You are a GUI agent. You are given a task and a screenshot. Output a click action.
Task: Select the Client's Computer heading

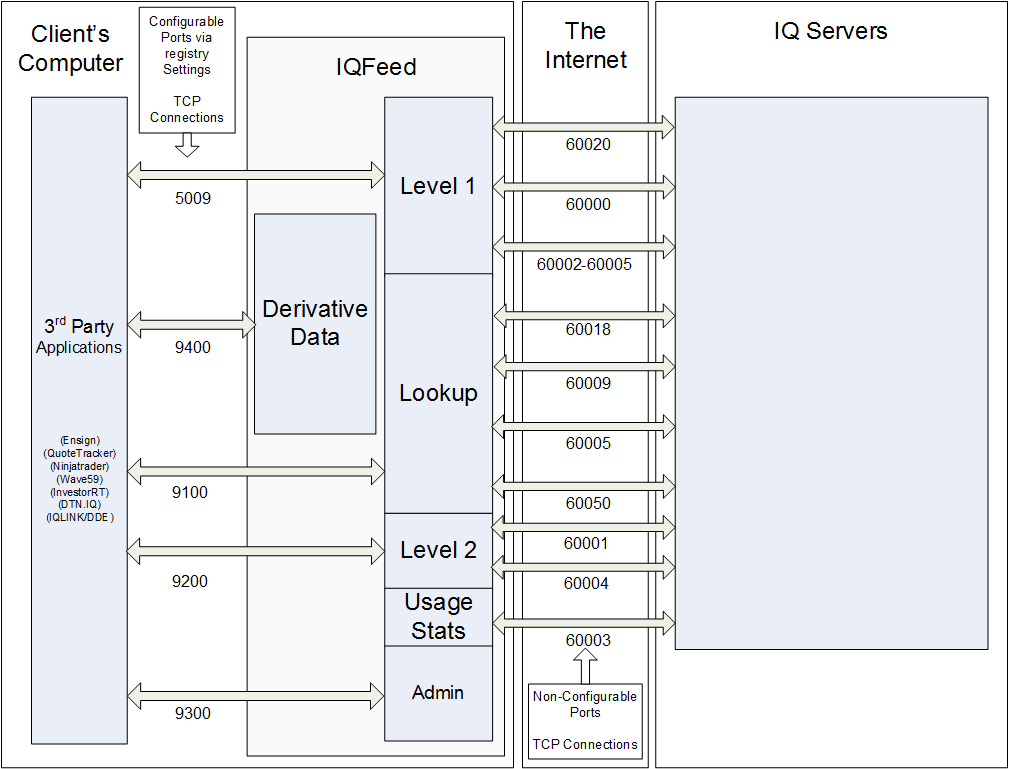point(70,48)
